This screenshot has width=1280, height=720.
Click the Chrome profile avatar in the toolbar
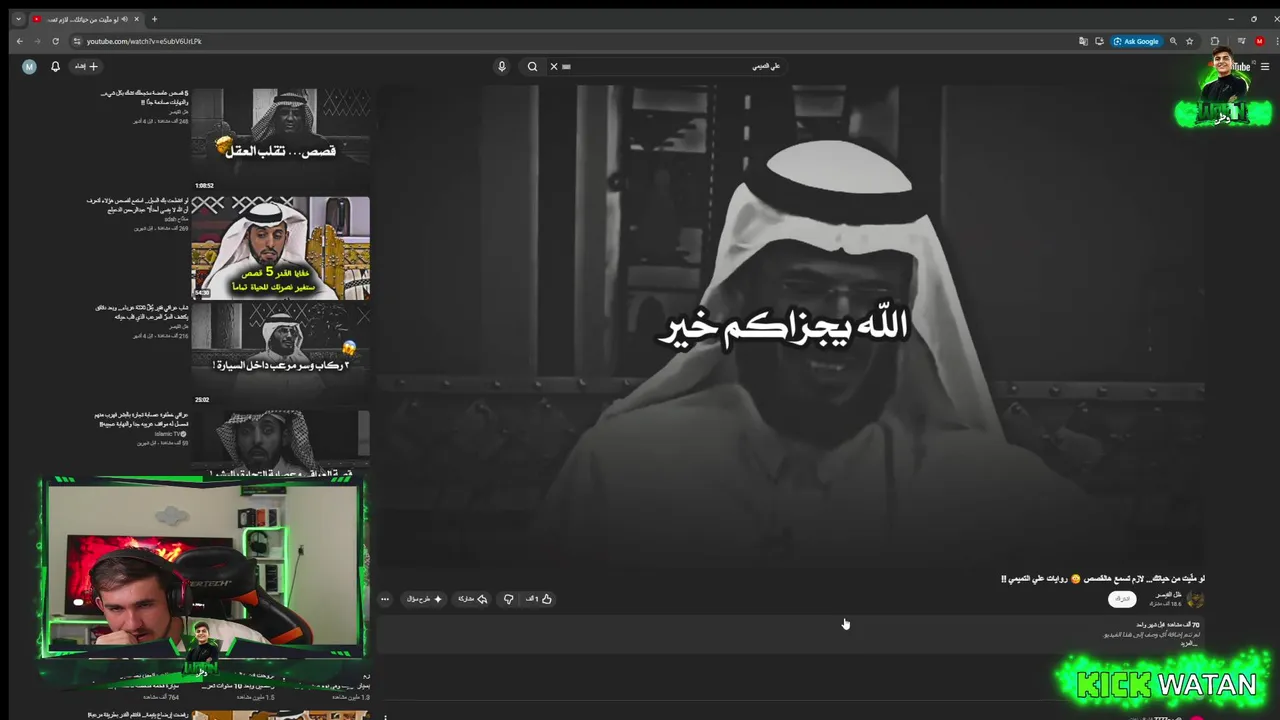1260,41
